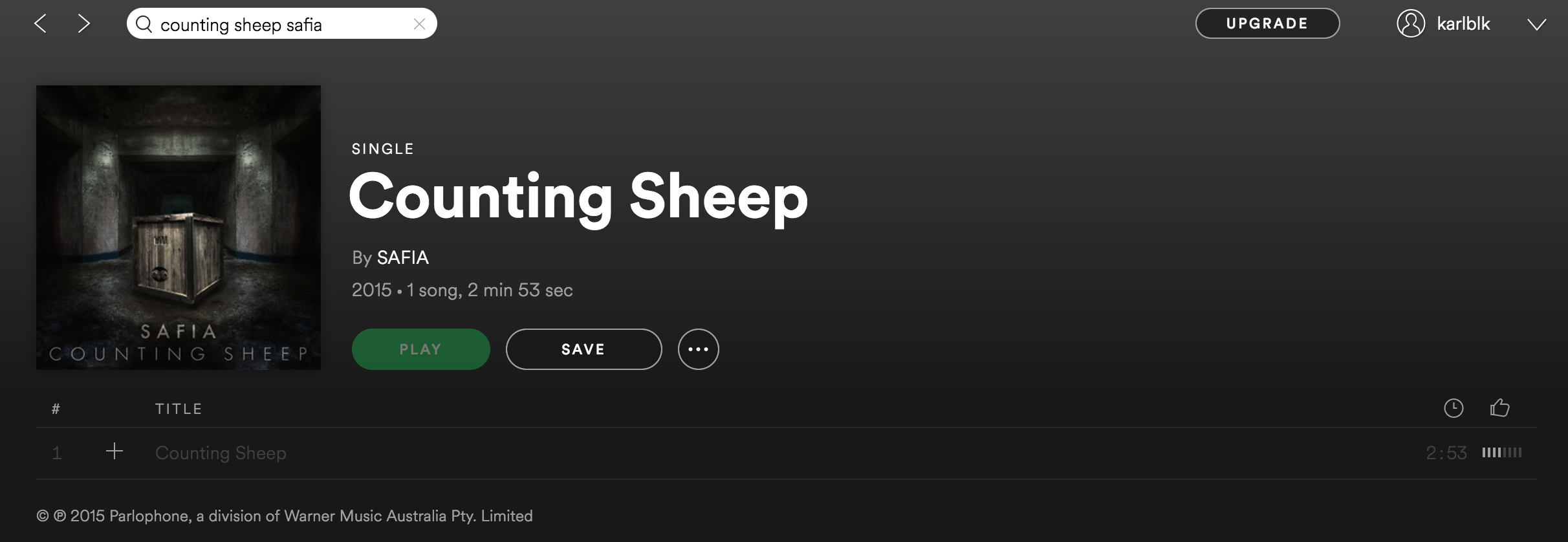Open the more options ellipsis button
Screen dimensions: 1568x542
(x=698, y=349)
